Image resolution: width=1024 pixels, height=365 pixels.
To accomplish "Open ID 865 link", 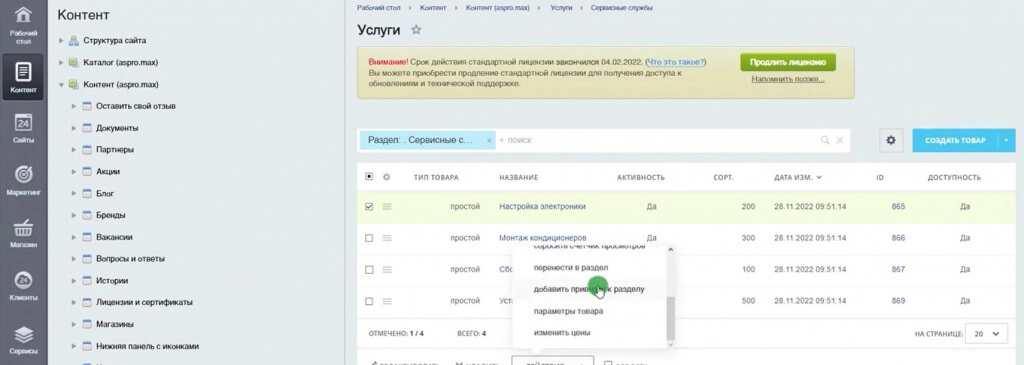I will 898,206.
